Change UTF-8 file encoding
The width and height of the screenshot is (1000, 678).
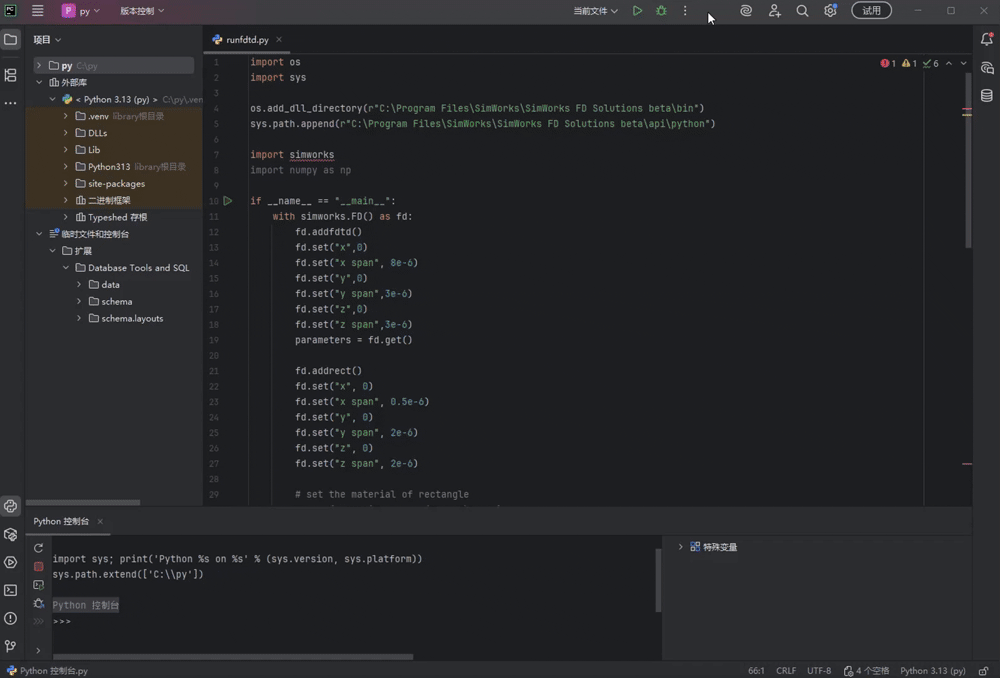819,671
